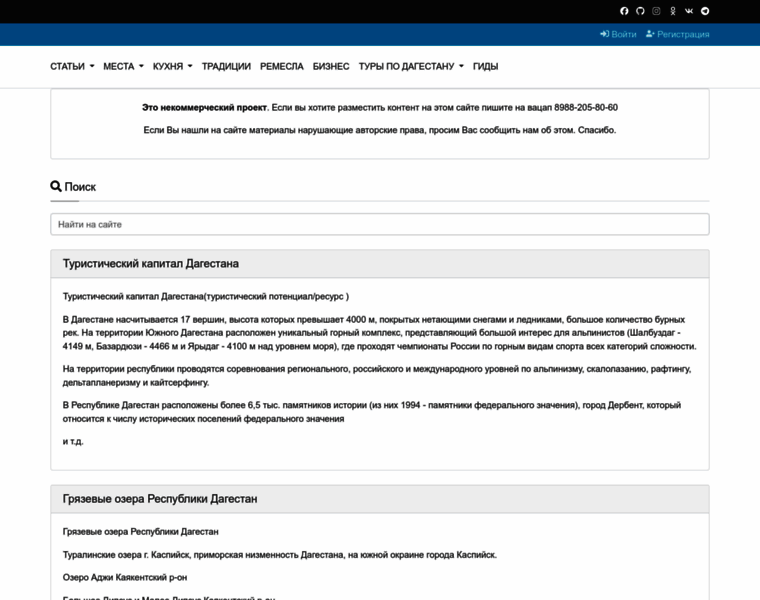Viewport: 760px width, 600px height.
Task: Expand the ТУРЫ ПО ДАГЕСТАНУ dropdown
Action: tap(411, 66)
